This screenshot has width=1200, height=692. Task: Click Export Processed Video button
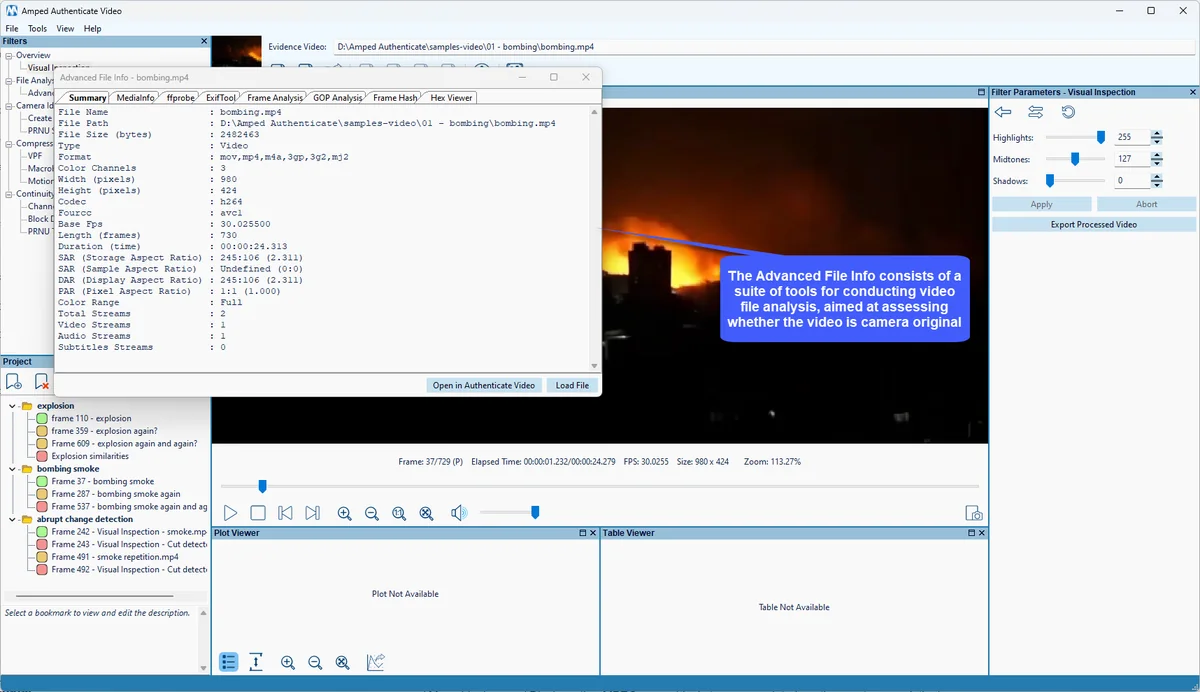[1093, 225]
